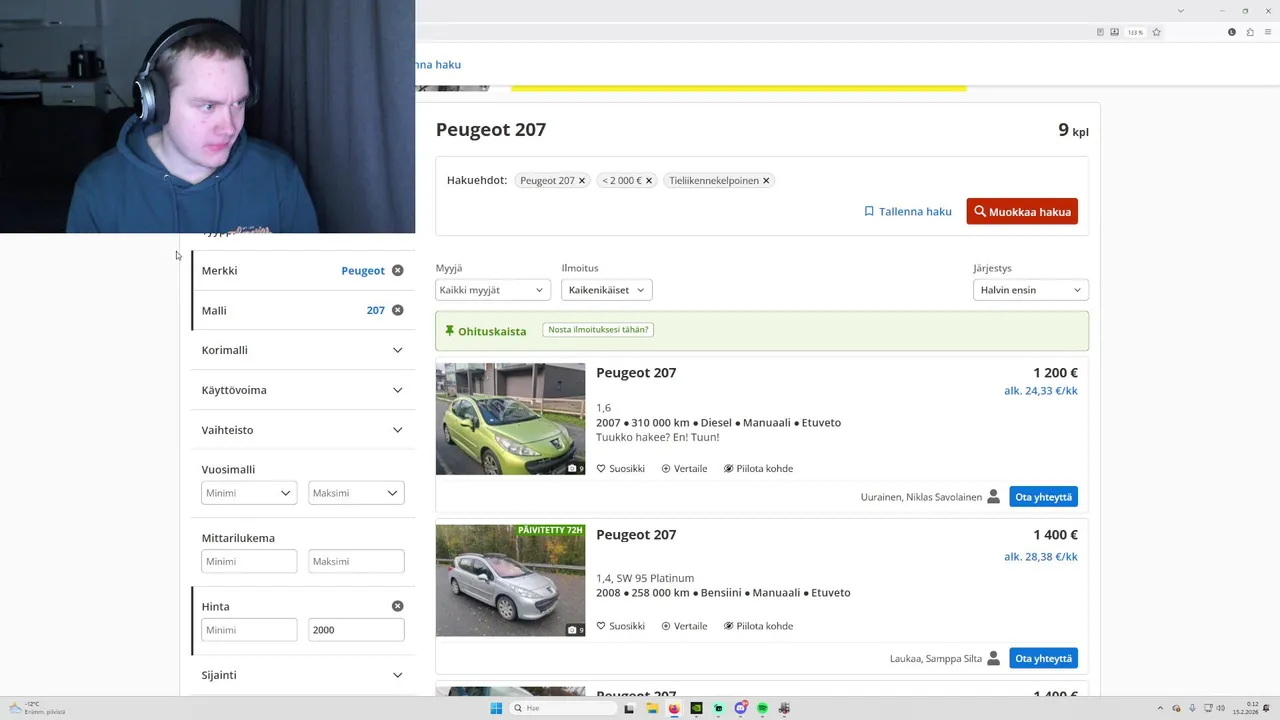Open Spotify from the taskbar
Screen dimensions: 1280x720
(762, 708)
